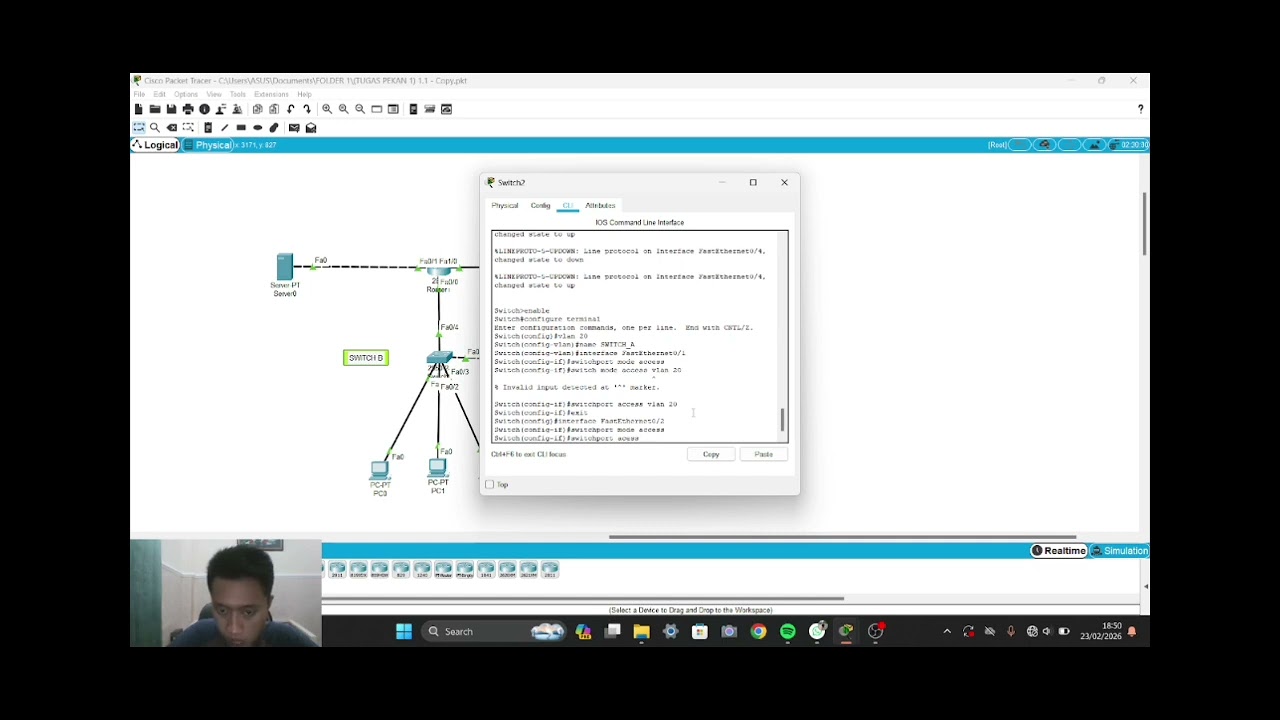Activate the Resize Shape tool
1280x720 pixels.
(x=188, y=128)
